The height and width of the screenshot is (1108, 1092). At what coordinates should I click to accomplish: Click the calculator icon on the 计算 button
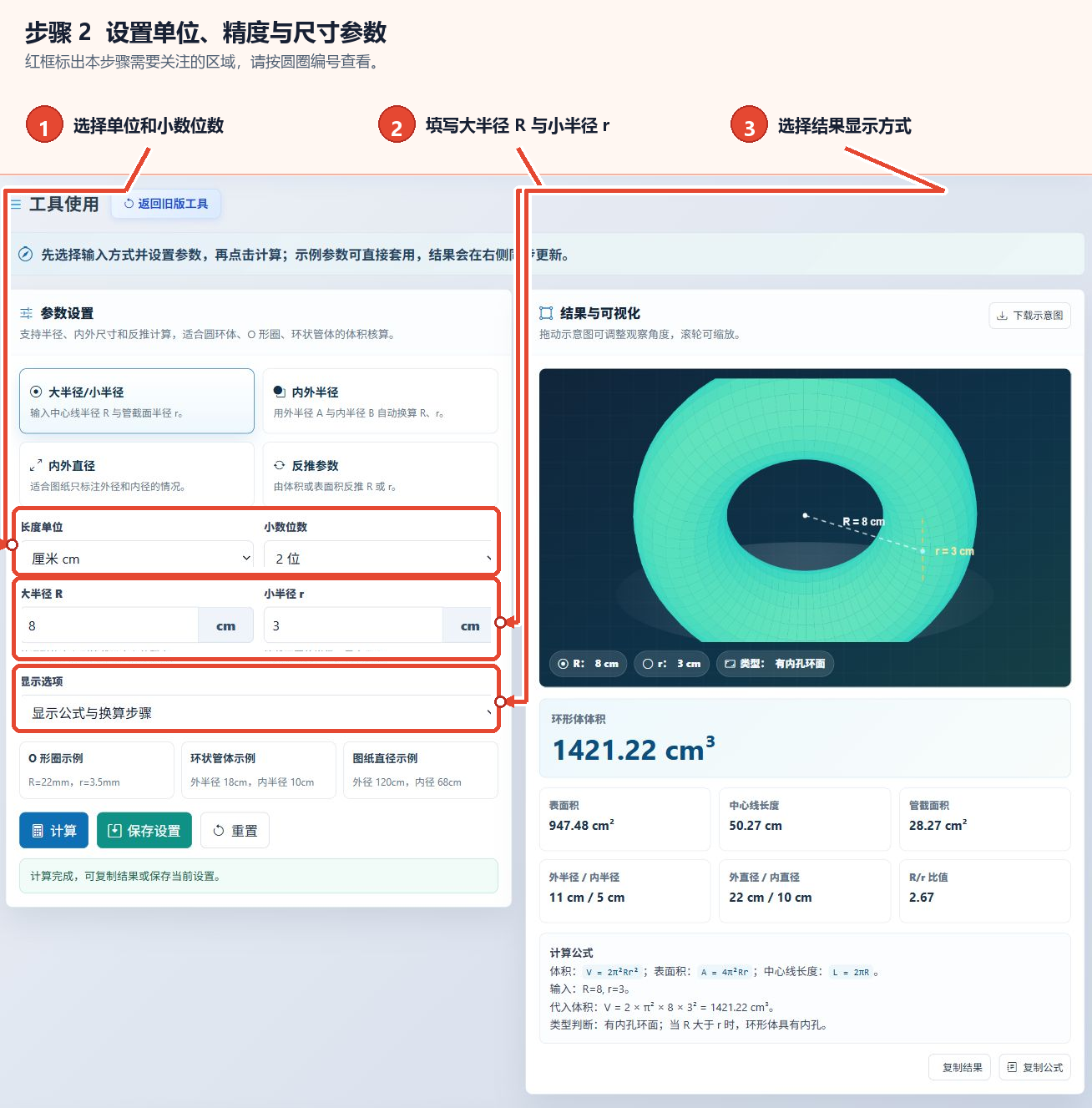point(38,831)
